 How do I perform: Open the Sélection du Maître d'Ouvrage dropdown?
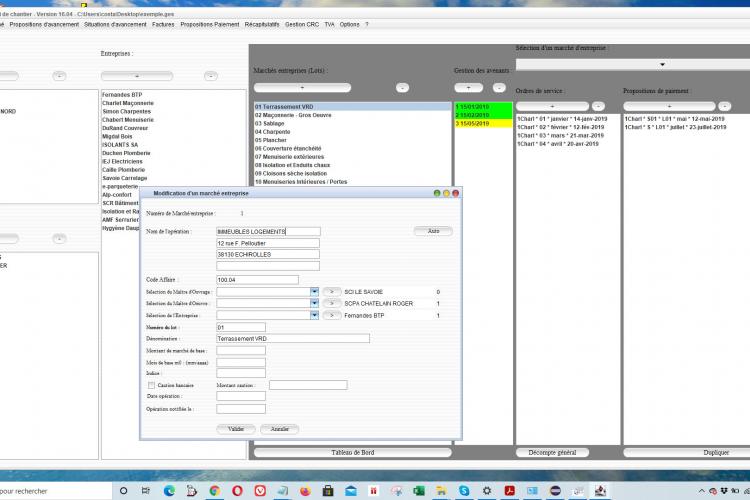[314, 291]
